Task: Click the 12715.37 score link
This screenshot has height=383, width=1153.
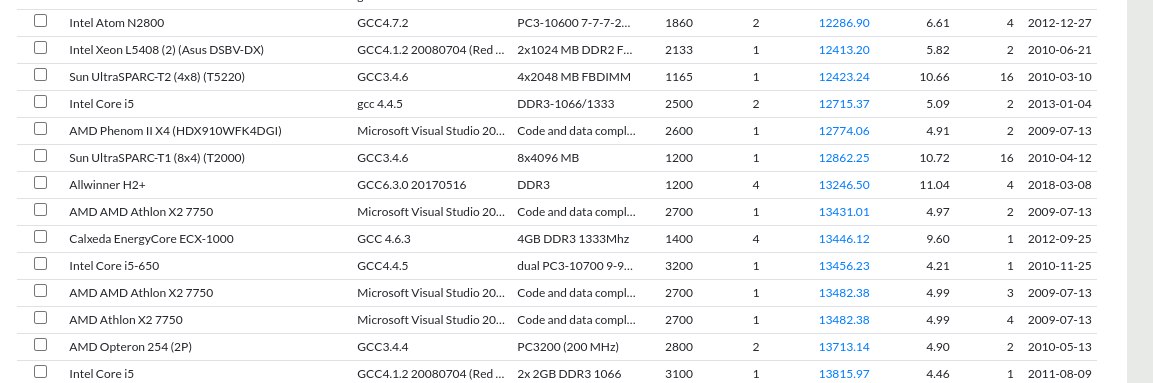Action: 844,104
